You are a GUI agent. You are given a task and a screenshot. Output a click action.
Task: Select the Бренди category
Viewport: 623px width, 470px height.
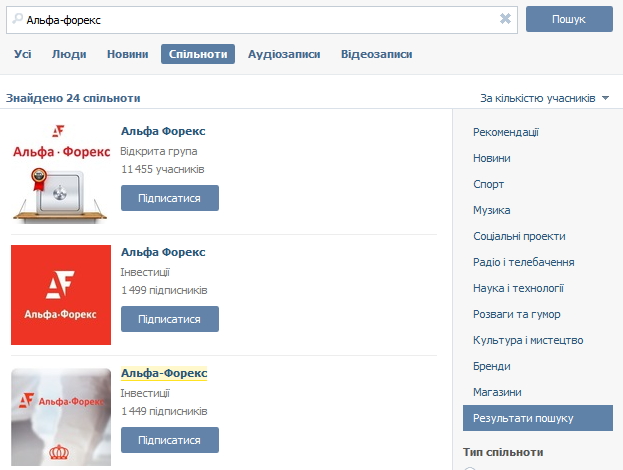tap(491, 366)
